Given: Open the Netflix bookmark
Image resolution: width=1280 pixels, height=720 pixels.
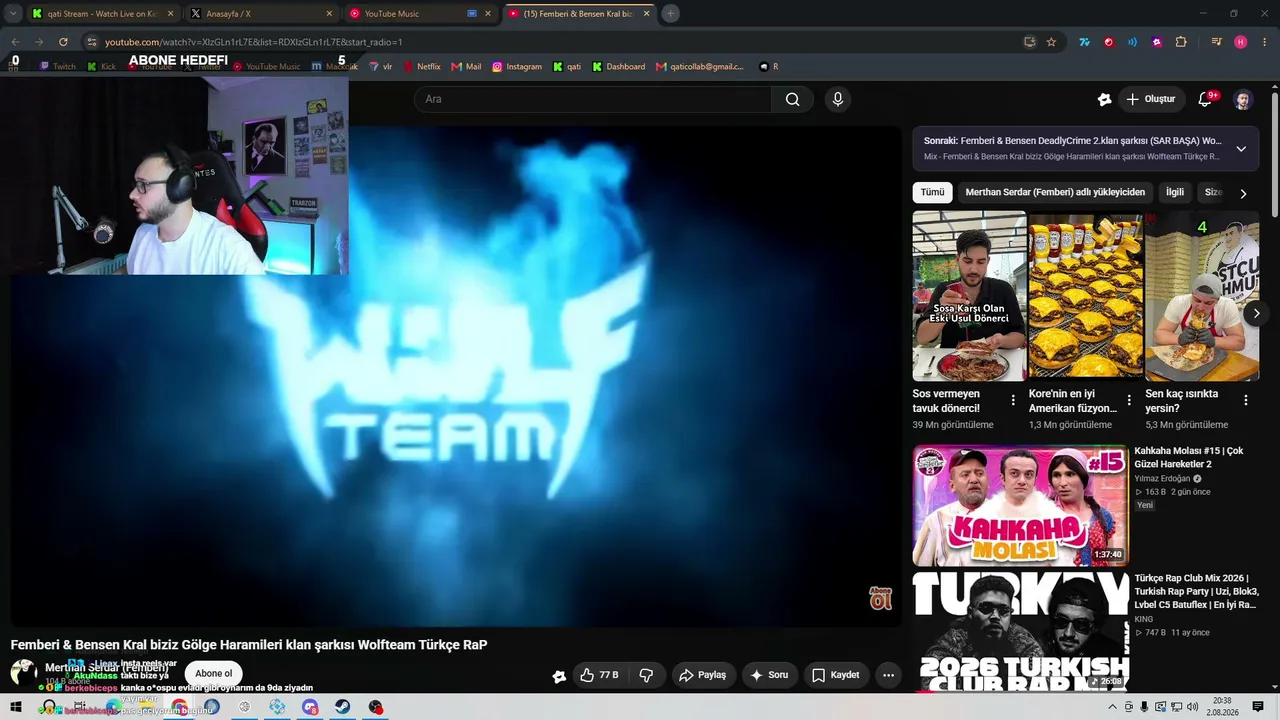Looking at the screenshot, I should click(x=421, y=67).
